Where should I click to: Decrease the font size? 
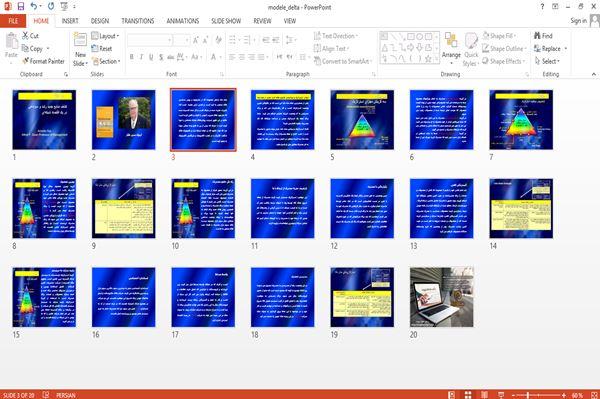click(205, 40)
